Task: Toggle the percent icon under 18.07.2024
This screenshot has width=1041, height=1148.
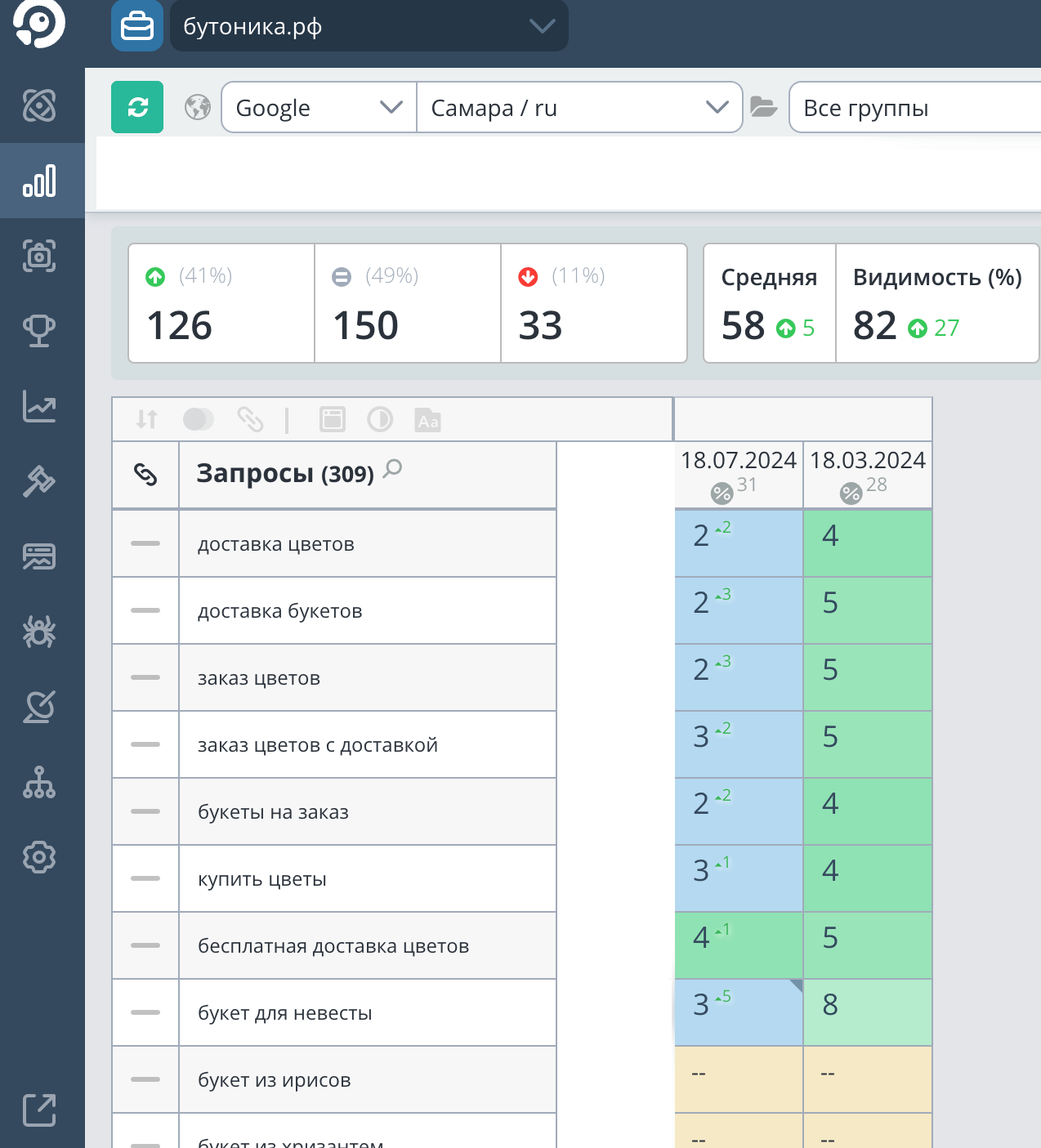Action: tap(722, 493)
